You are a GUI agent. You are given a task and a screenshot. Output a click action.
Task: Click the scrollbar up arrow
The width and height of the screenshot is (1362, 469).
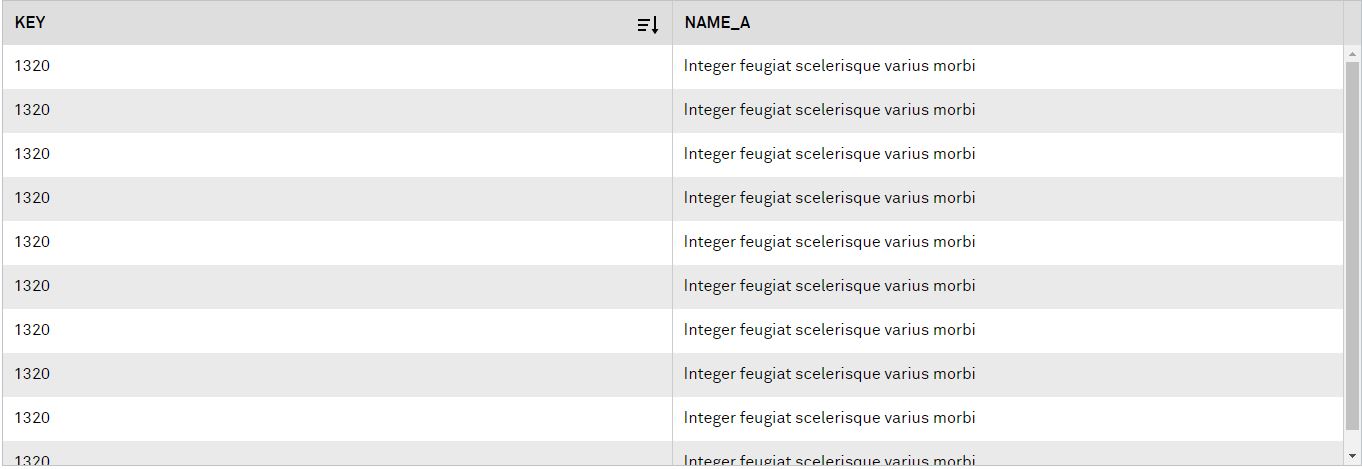pos(1352,53)
